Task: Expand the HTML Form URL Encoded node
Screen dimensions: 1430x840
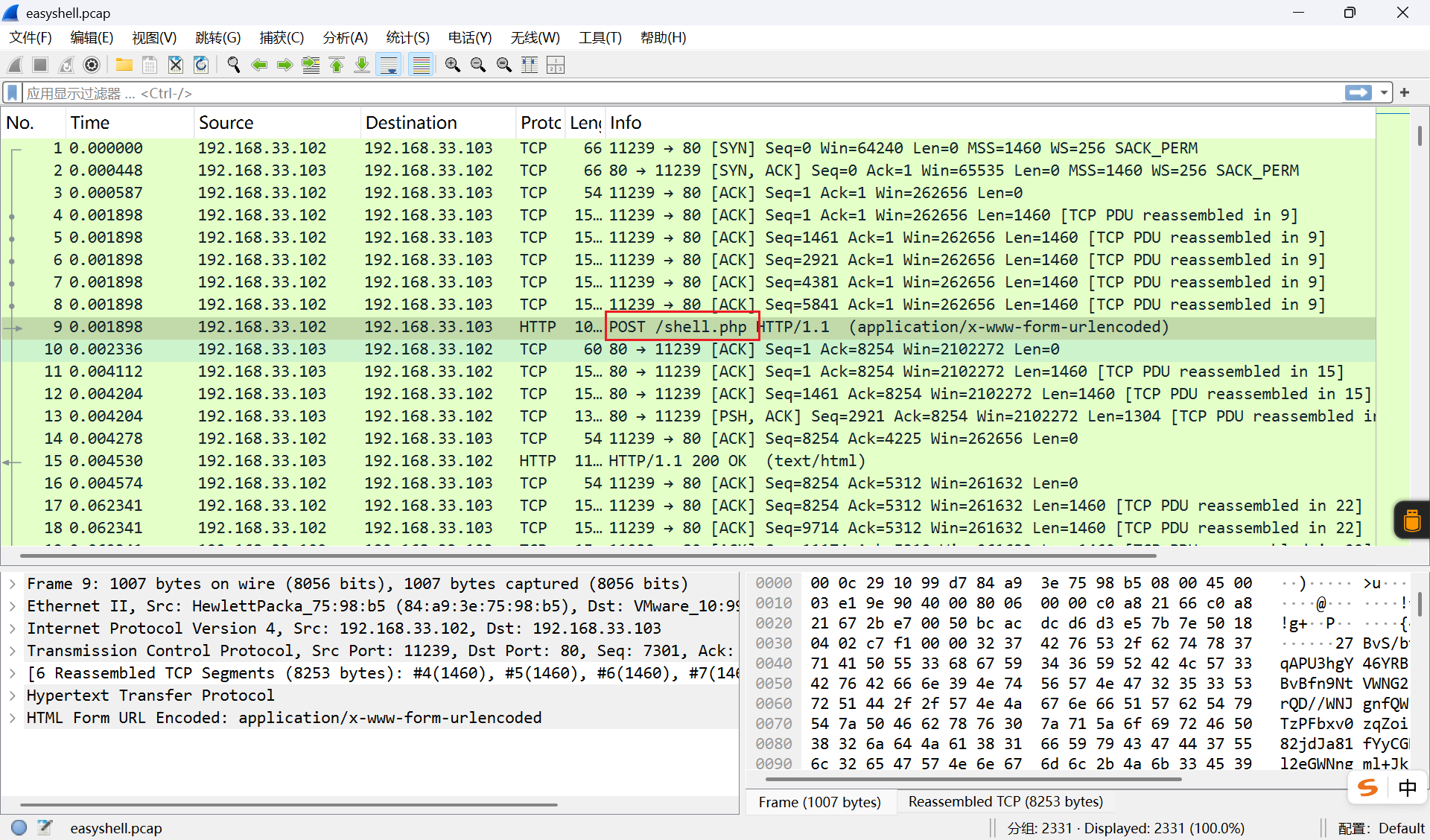Action: [13, 718]
